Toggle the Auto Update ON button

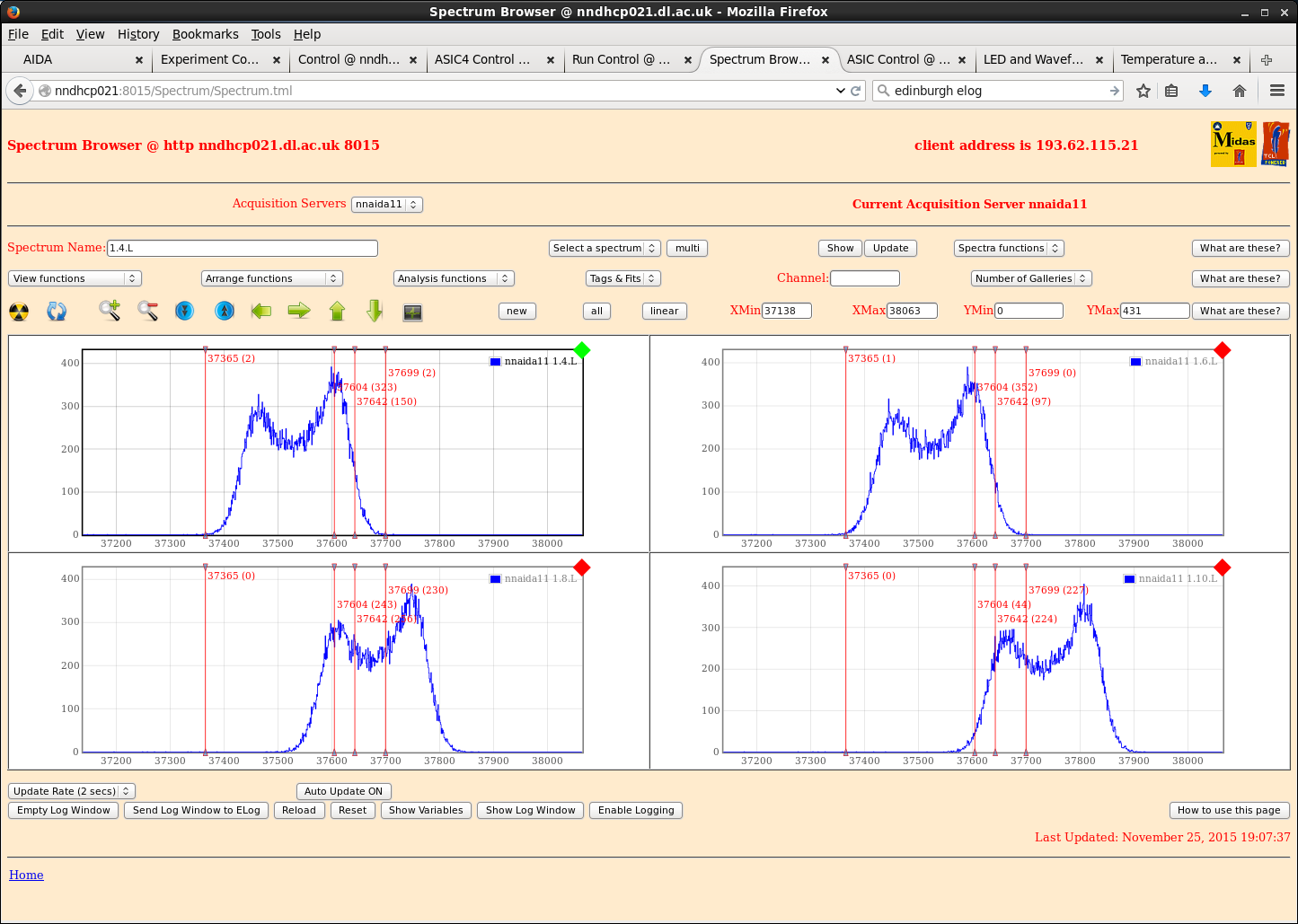[343, 791]
